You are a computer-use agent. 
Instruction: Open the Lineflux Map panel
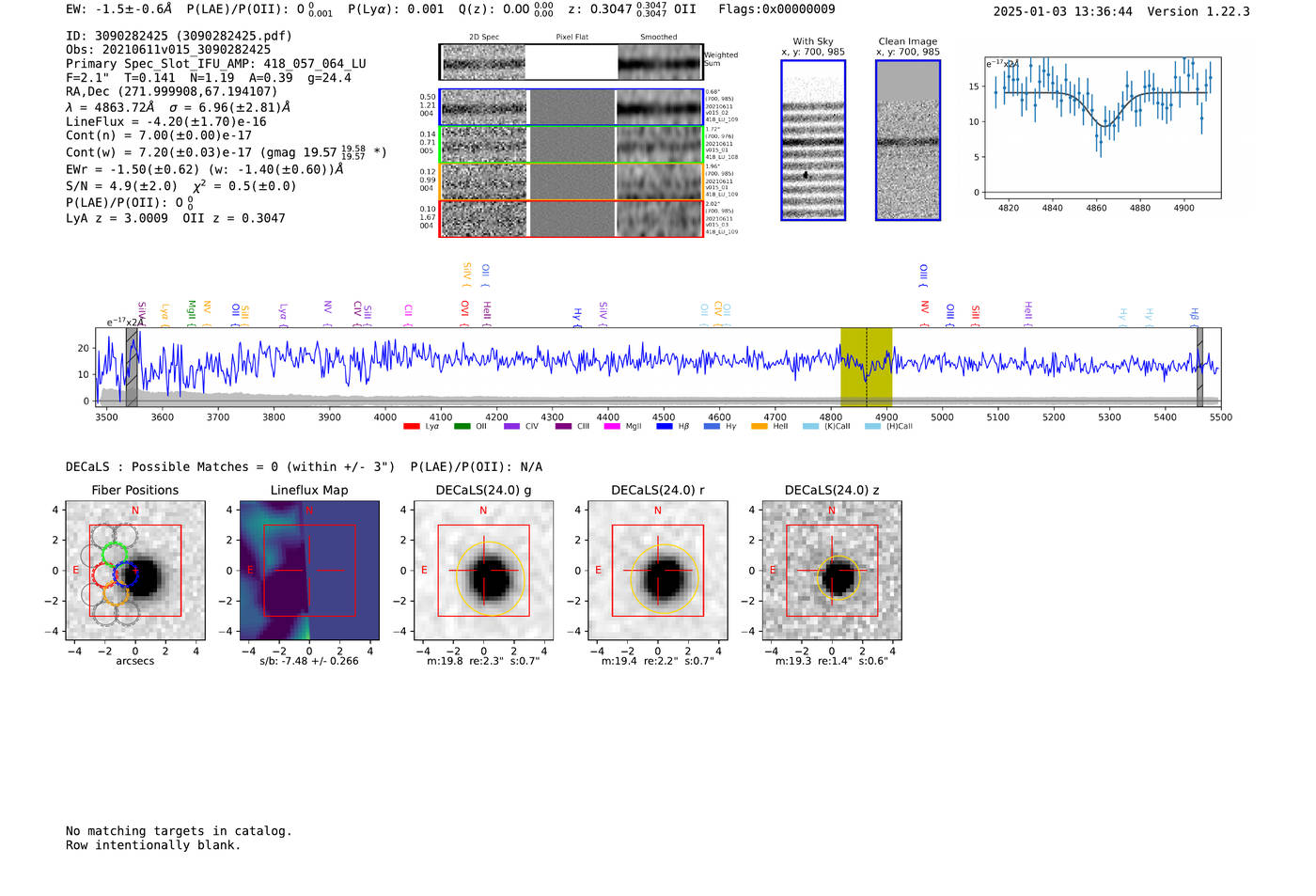(309, 571)
